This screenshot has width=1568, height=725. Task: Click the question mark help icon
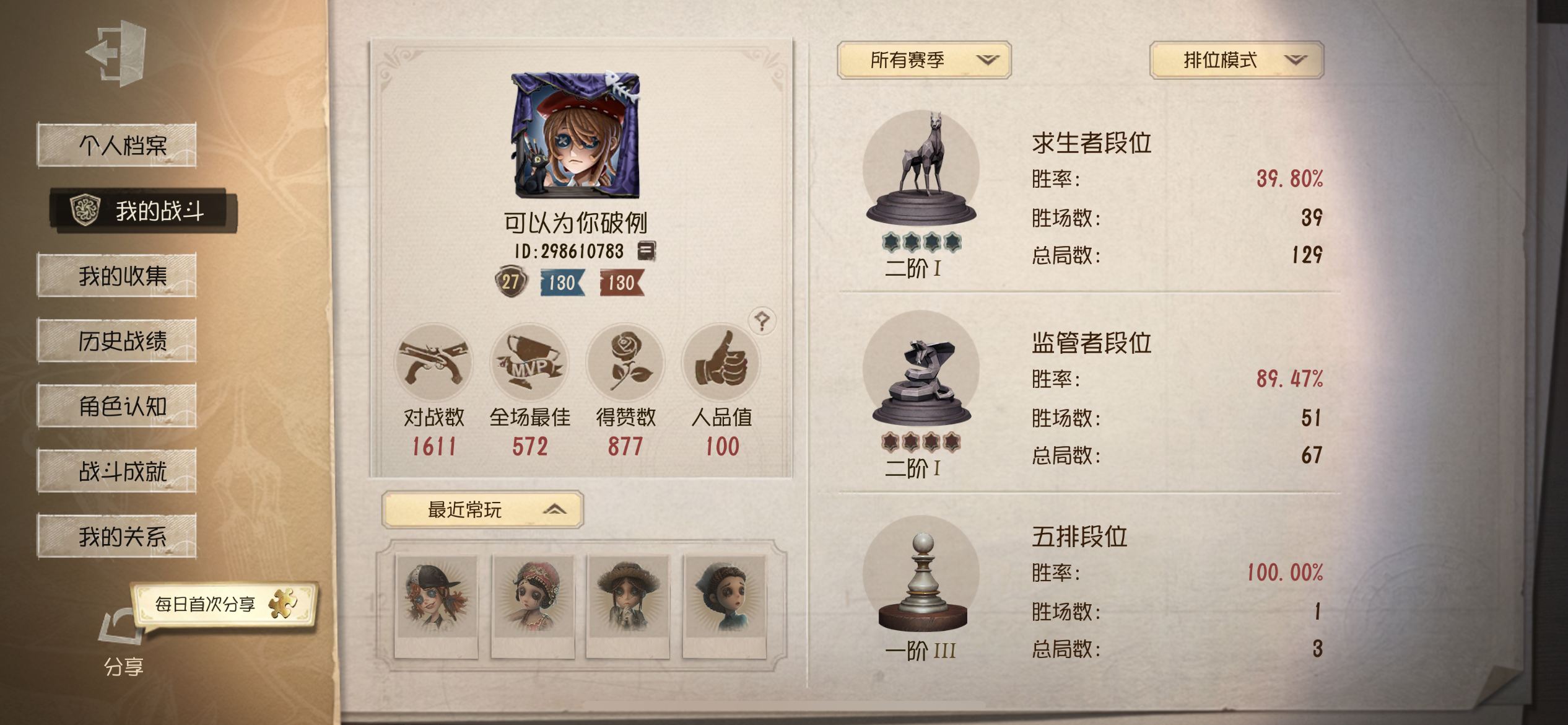coord(762,321)
